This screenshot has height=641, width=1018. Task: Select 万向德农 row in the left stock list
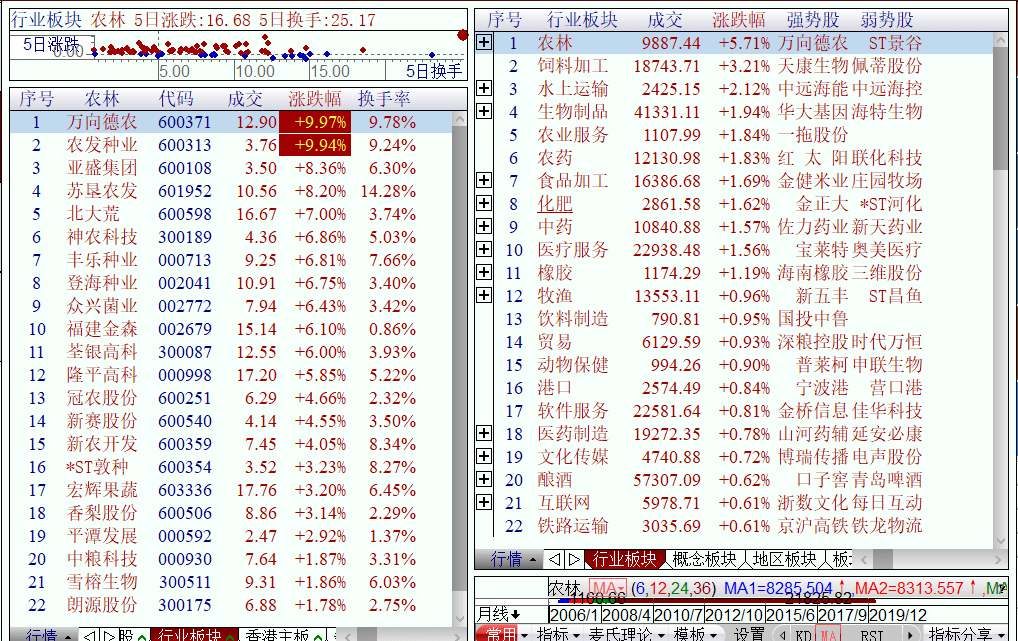231,122
